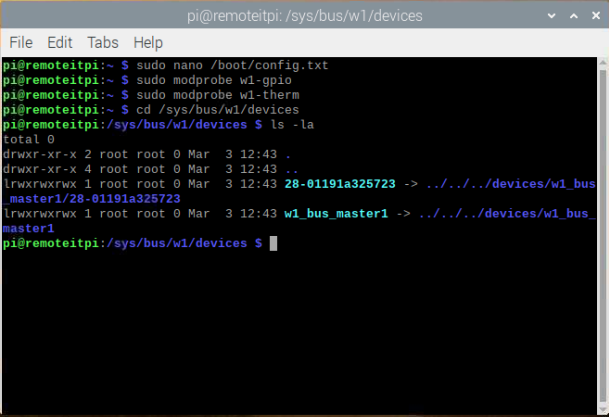The image size is (609, 417).
Task: Close the terminal window
Action: pos(591,15)
